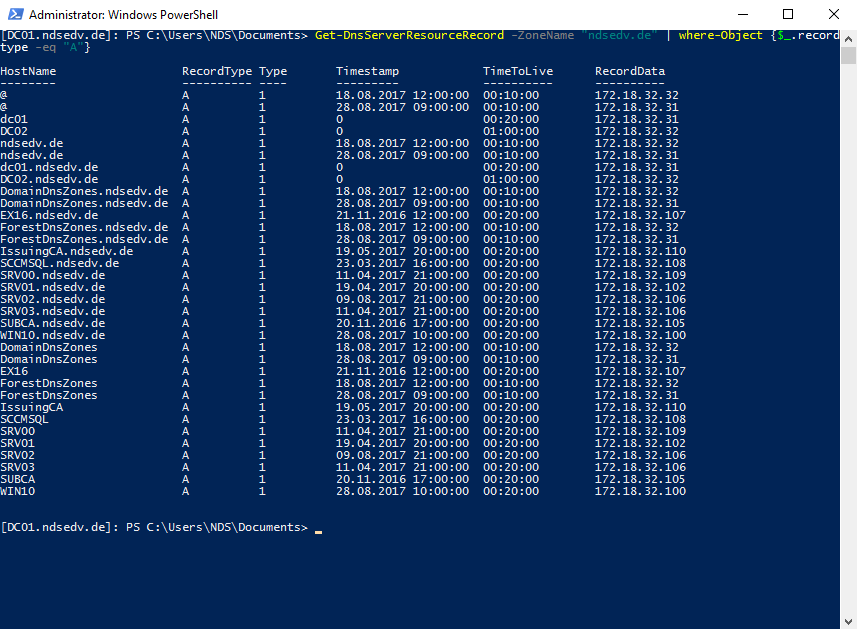
Task: Click the SRV00.ndsedv.de host entry
Action: tap(52, 275)
